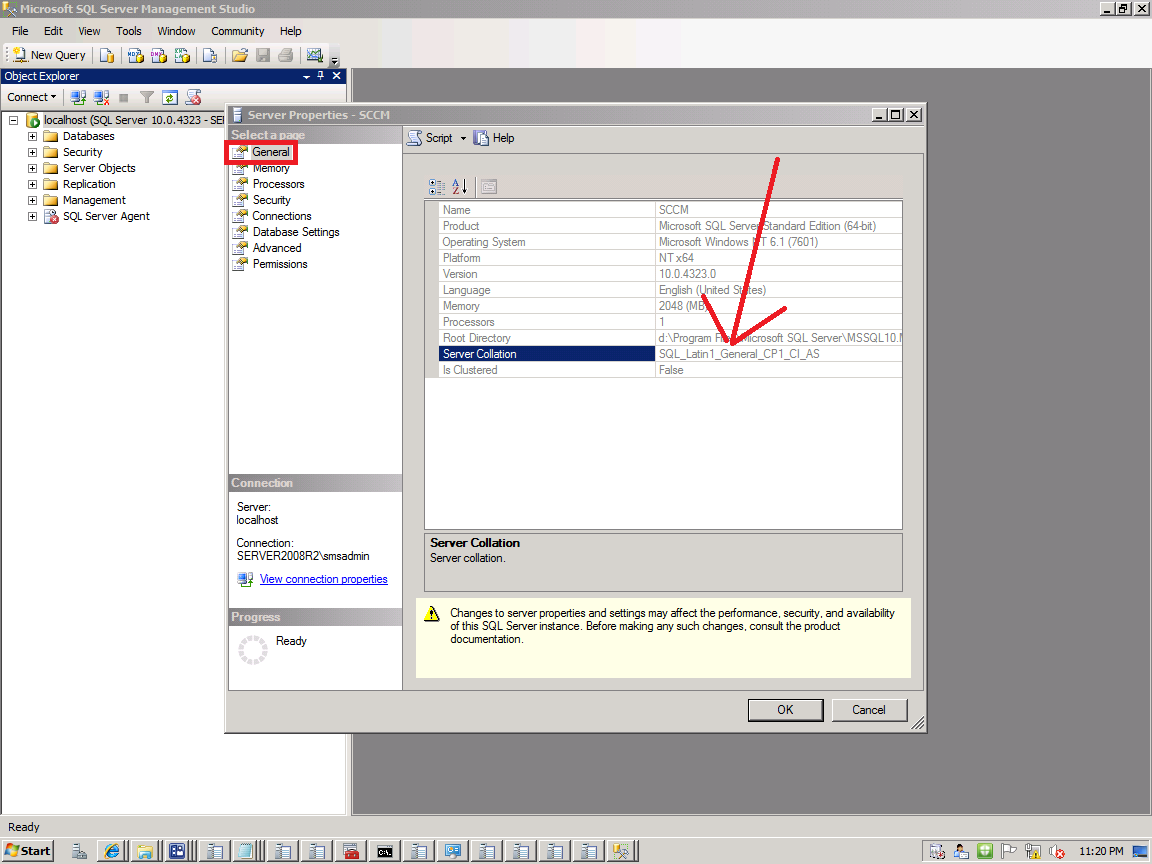The height and width of the screenshot is (864, 1152).
Task: Open the Window menu
Action: 176,31
